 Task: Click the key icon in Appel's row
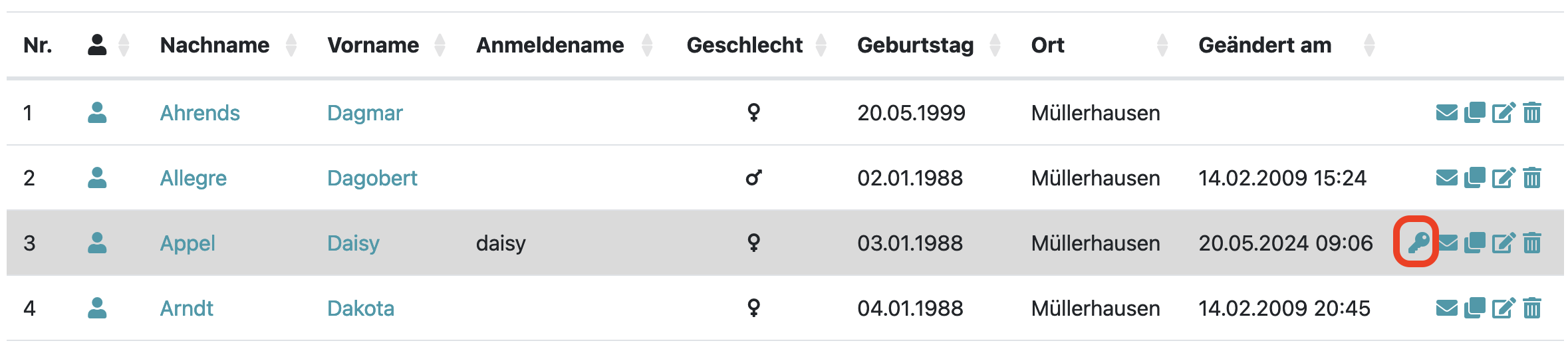(x=1417, y=243)
